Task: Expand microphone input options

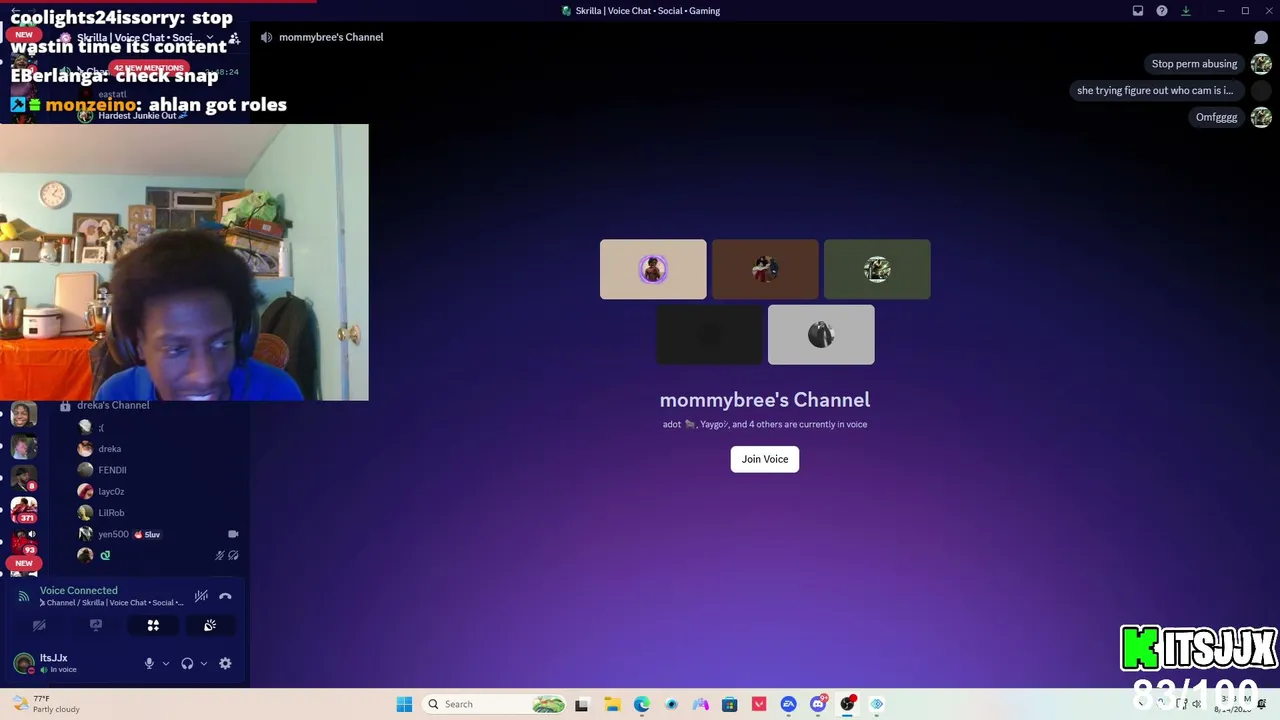Action: (x=166, y=663)
